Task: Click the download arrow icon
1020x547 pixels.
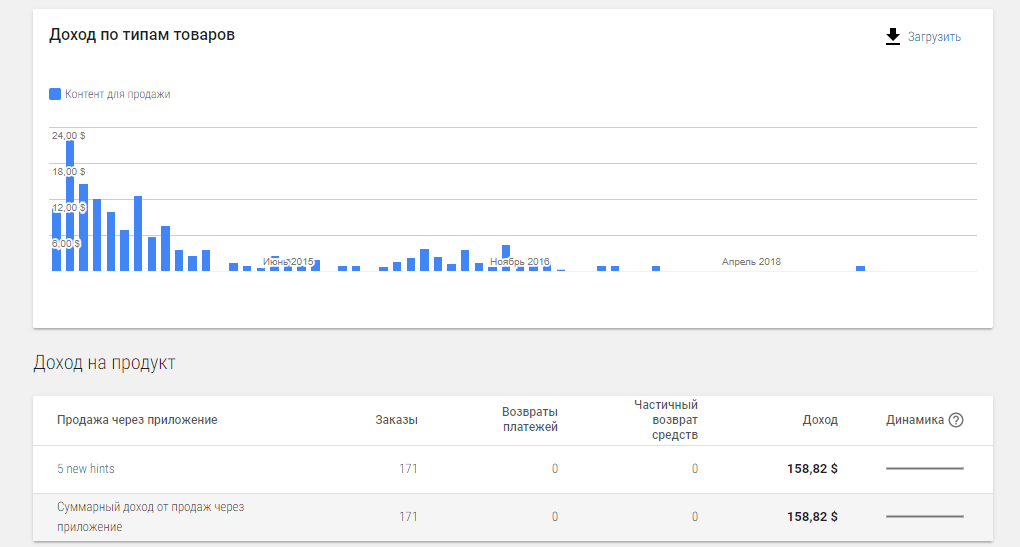Action: (893, 37)
